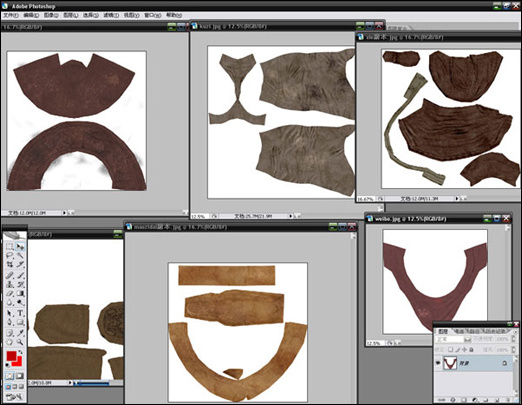Select the Eyedropper tool

coord(20,333)
